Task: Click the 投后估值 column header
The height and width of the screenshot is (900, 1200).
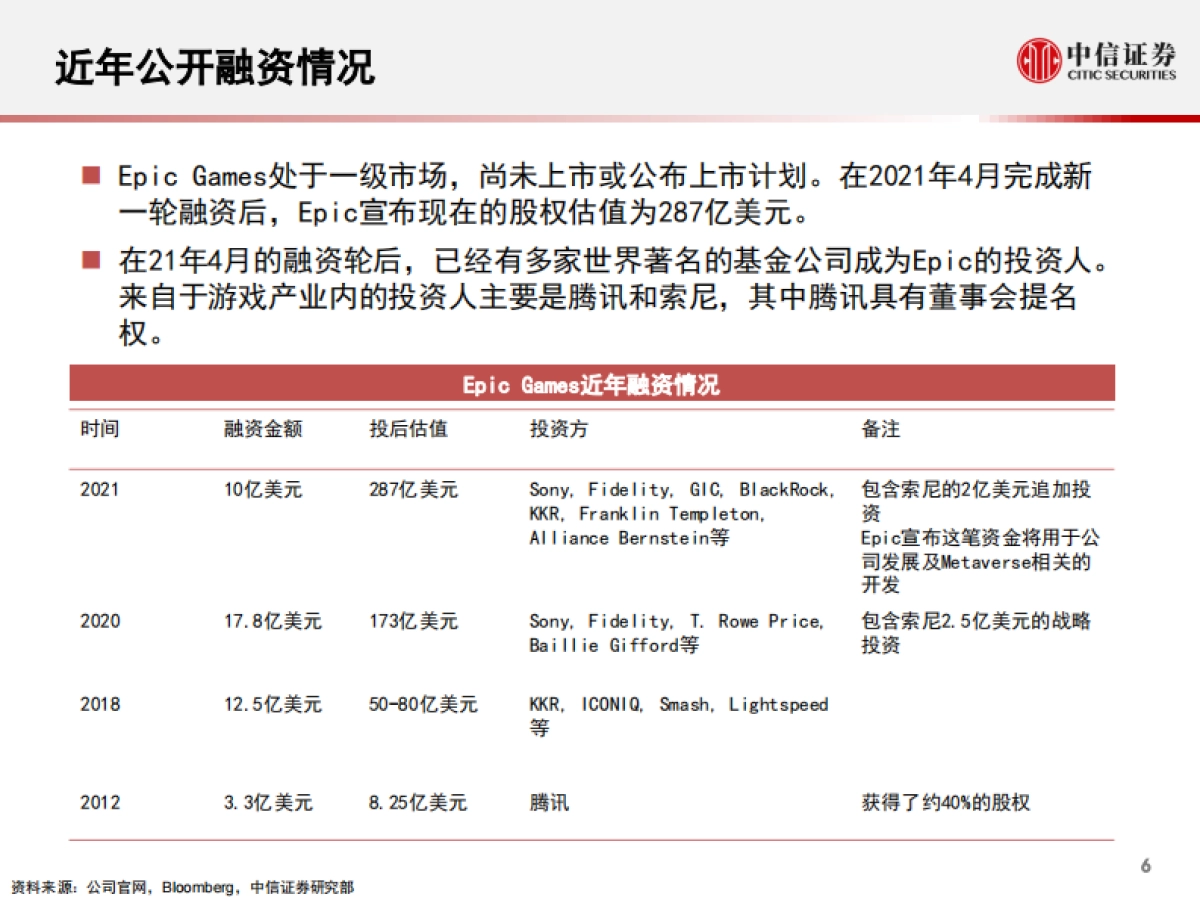Action: pyautogui.click(x=410, y=430)
